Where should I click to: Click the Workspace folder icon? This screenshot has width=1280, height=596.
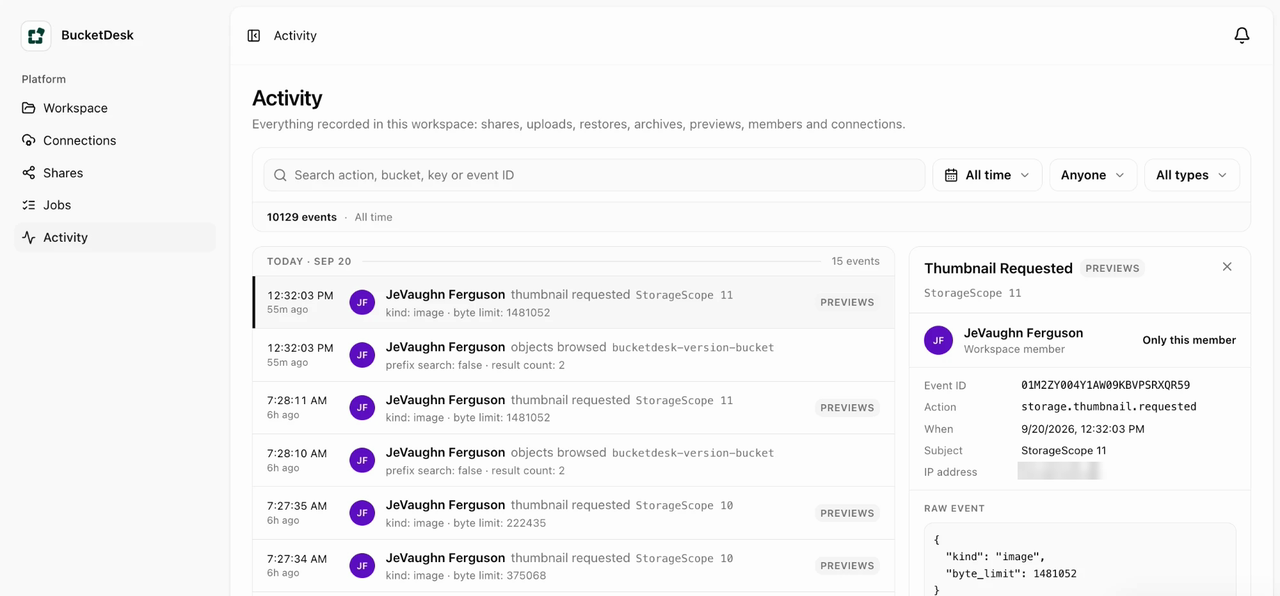click(29, 108)
